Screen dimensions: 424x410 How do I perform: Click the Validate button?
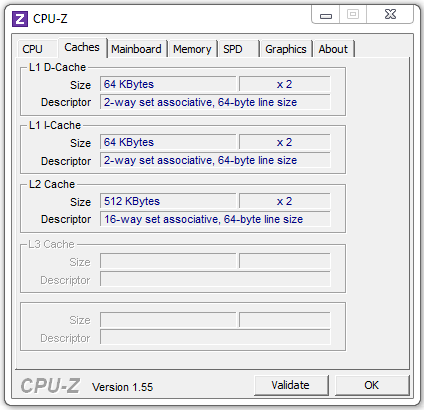click(x=291, y=385)
